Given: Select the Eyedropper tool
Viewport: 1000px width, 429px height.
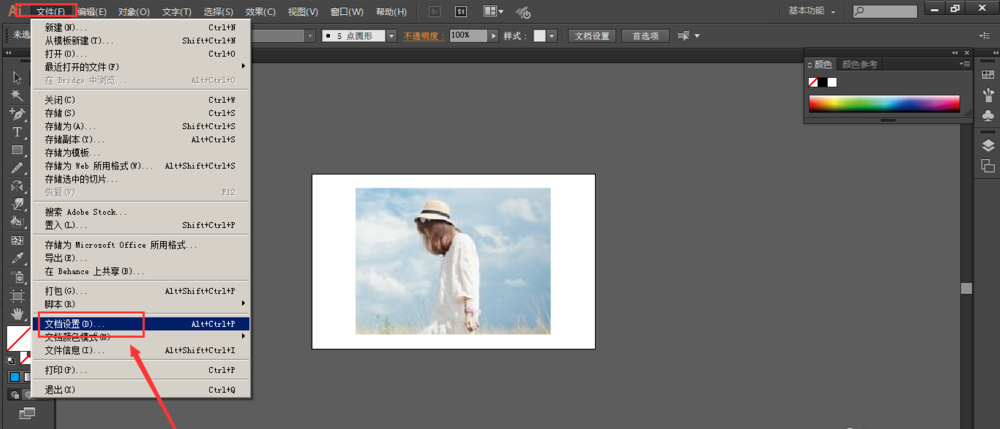Looking at the screenshot, I should [17, 259].
